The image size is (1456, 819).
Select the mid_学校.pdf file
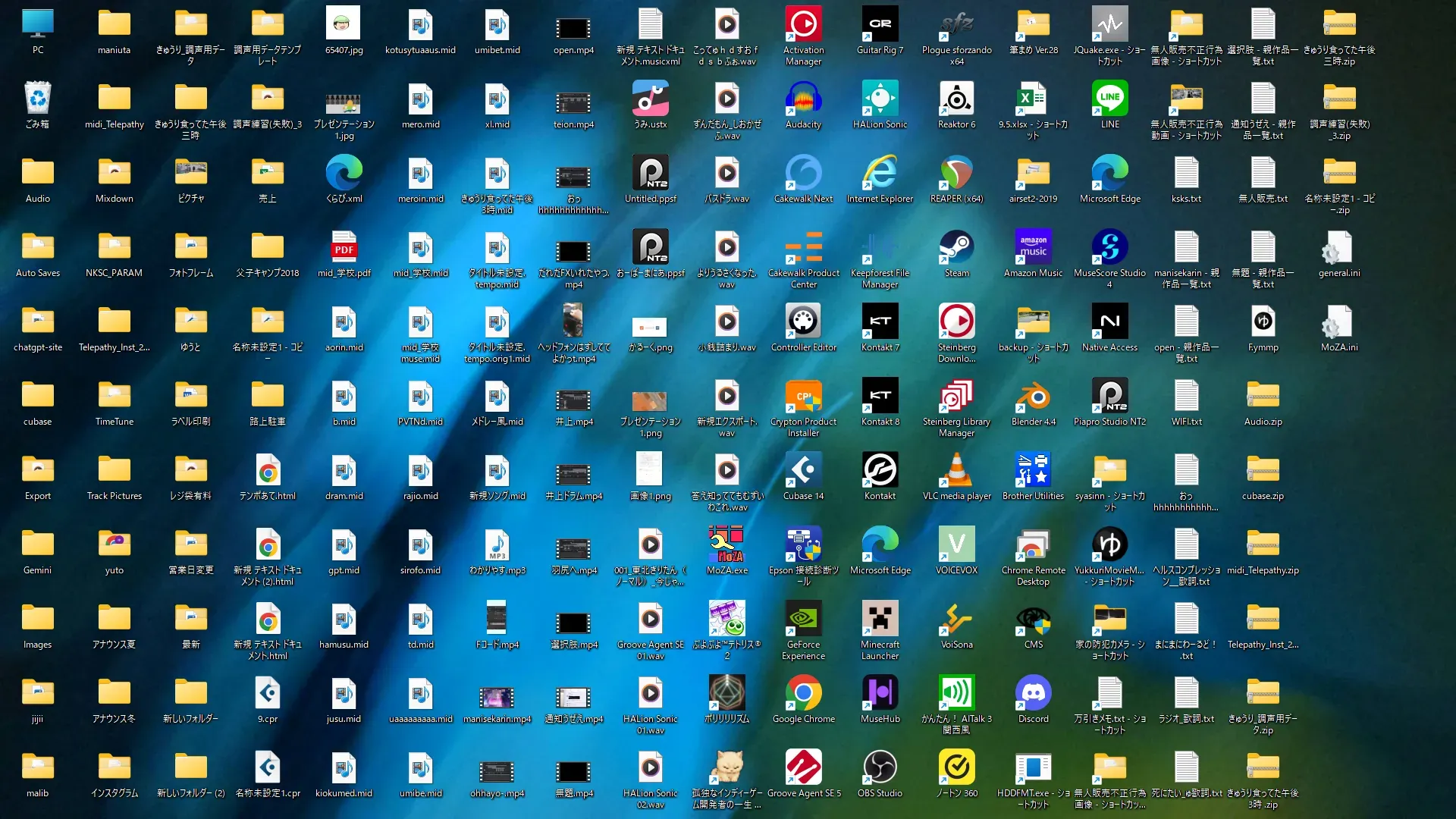point(344,248)
